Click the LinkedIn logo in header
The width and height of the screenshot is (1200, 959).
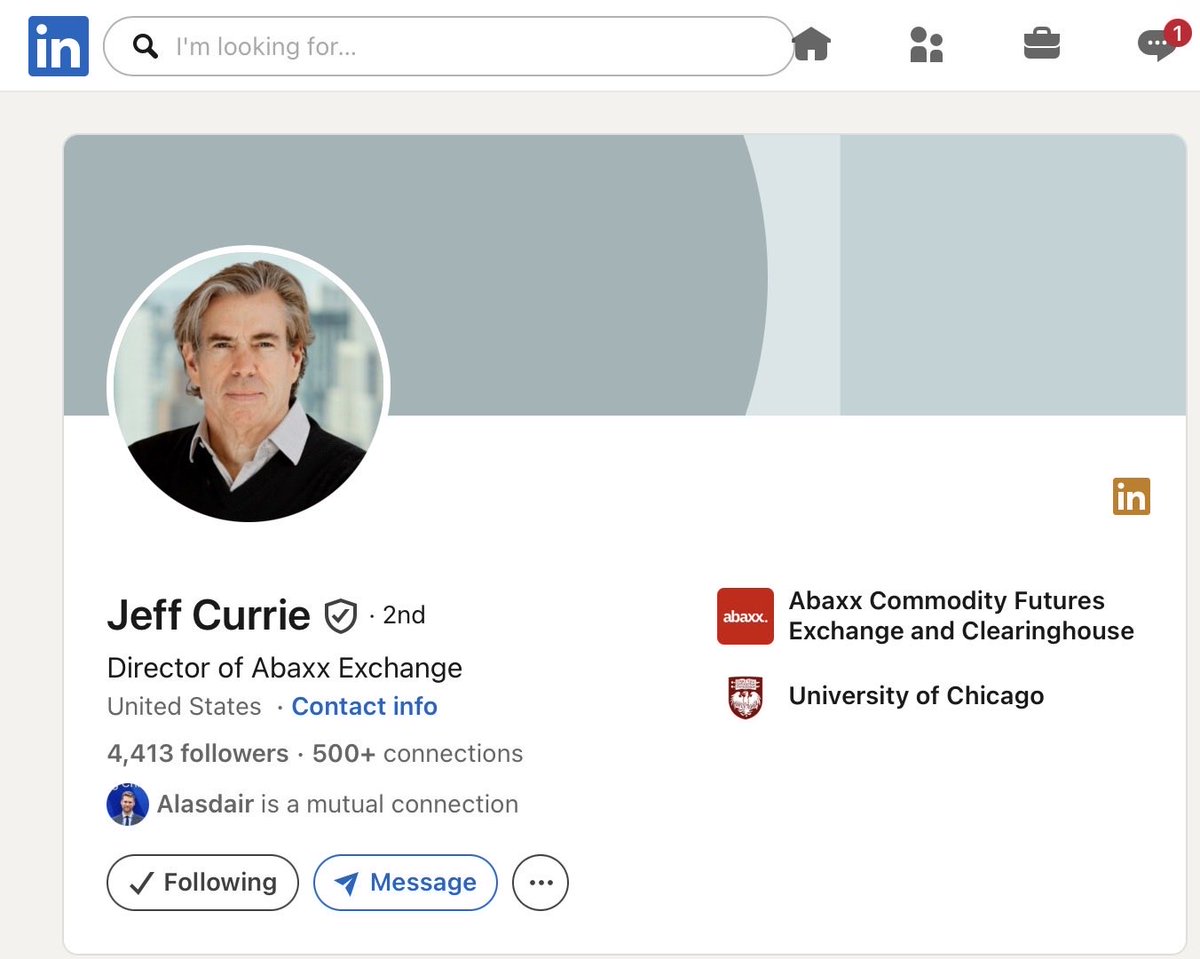point(58,46)
